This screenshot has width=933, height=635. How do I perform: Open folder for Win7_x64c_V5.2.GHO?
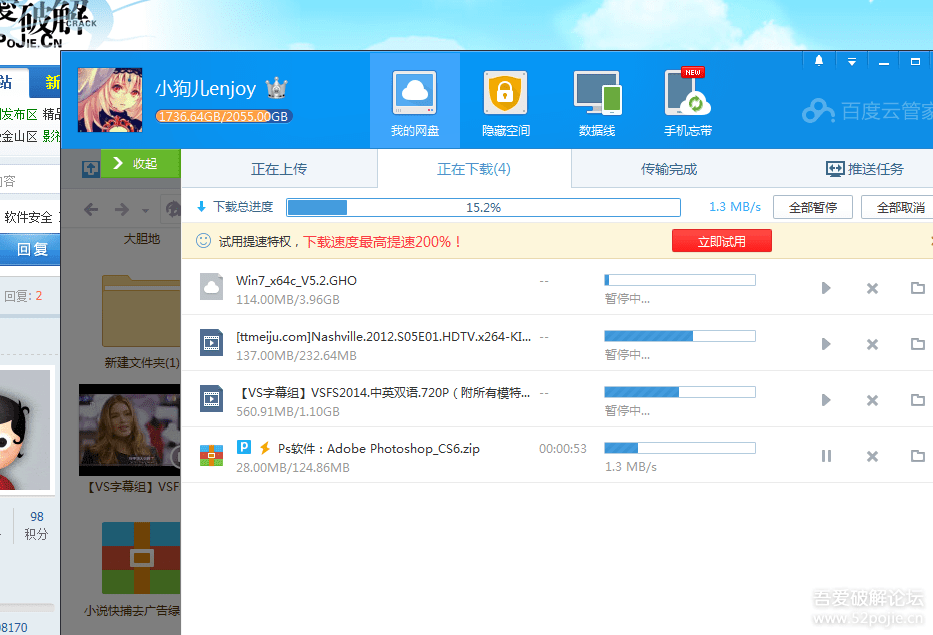tap(918, 288)
